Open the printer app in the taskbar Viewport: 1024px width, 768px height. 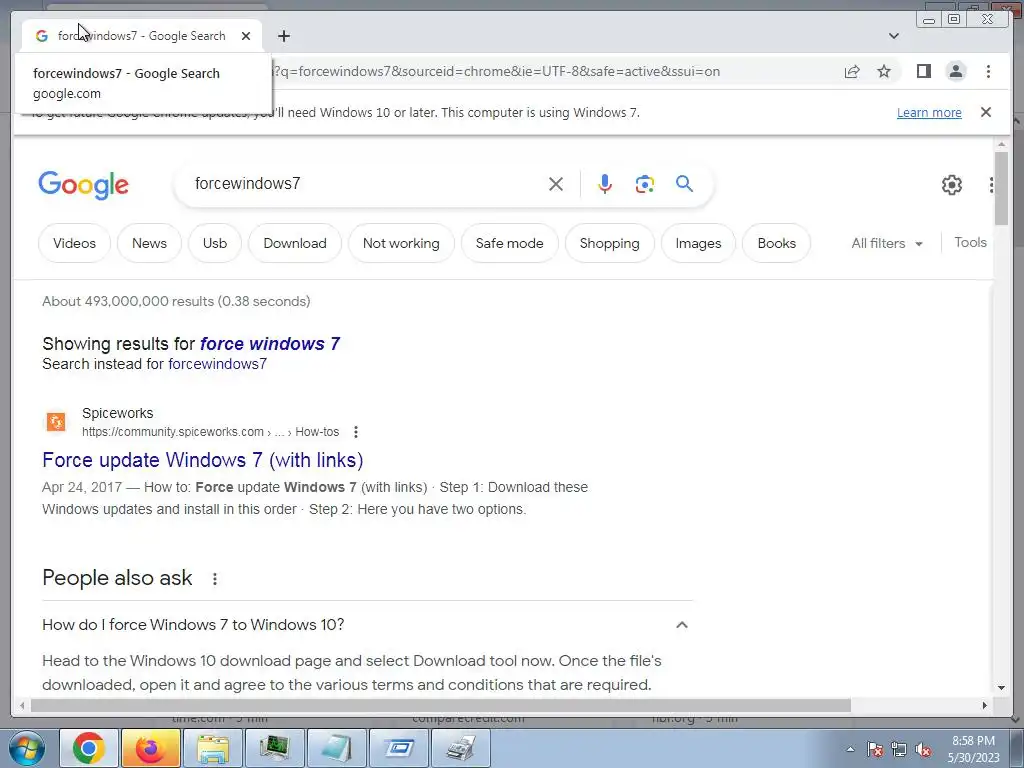tap(460, 748)
